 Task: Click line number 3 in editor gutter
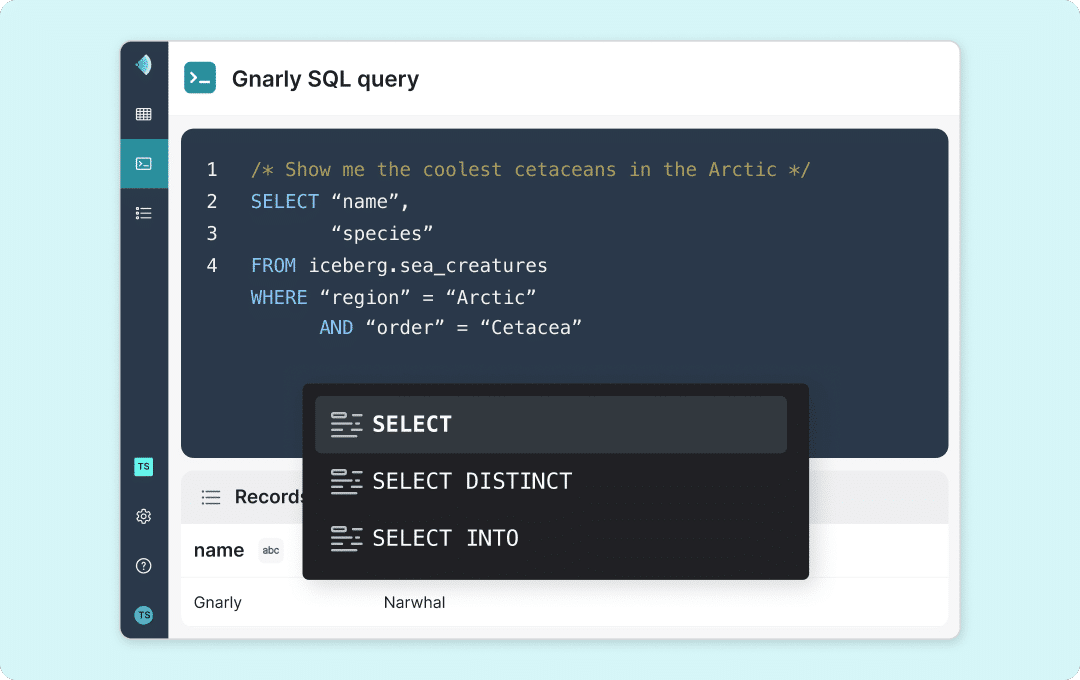click(x=212, y=234)
